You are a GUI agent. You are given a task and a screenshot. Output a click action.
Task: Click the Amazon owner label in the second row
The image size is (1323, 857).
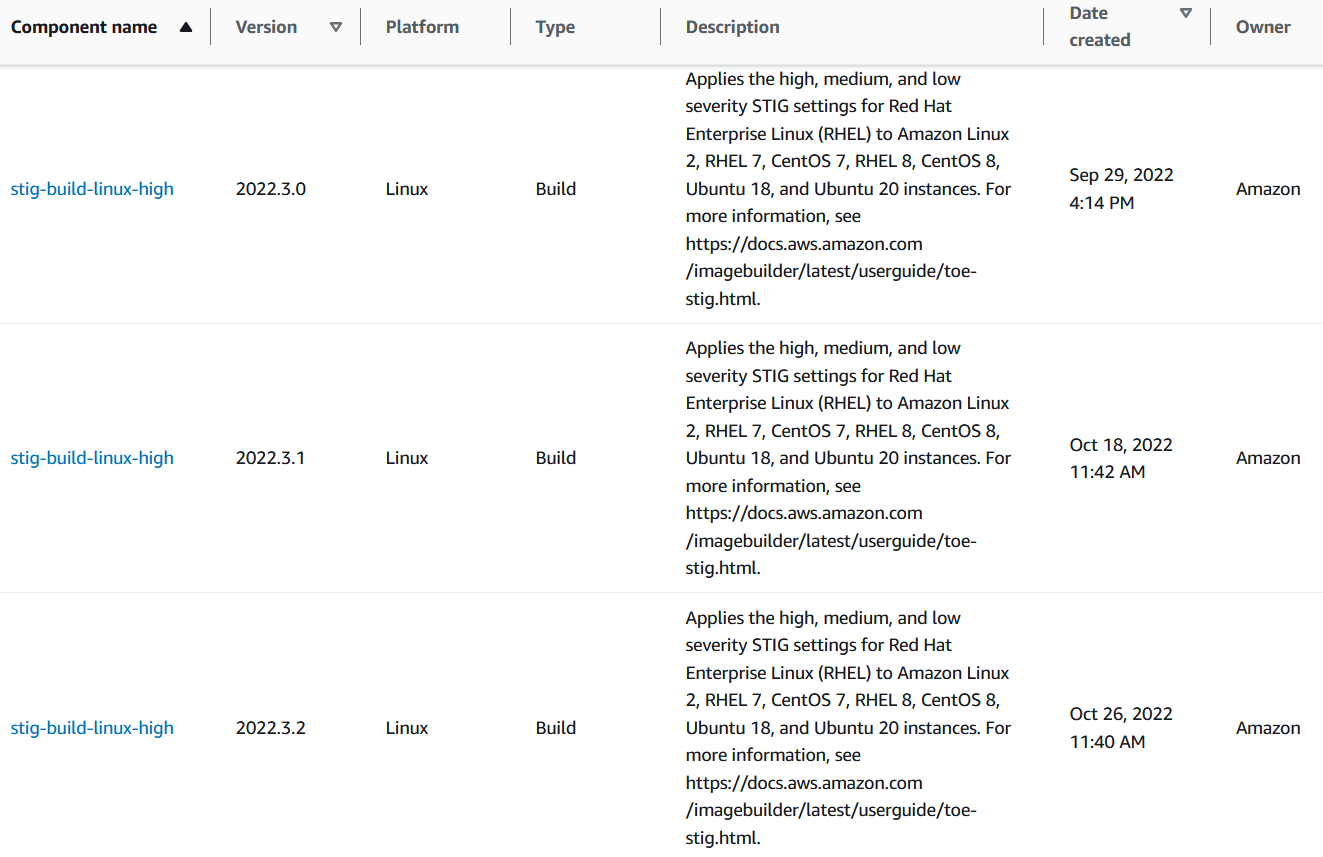1268,457
